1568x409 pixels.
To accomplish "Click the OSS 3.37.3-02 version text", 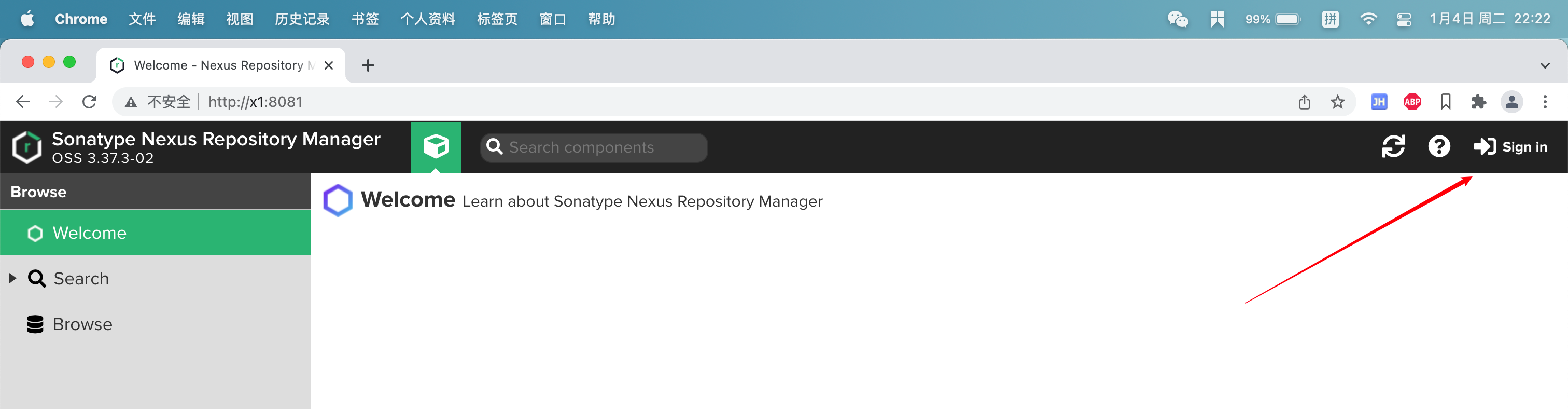I will [102, 158].
